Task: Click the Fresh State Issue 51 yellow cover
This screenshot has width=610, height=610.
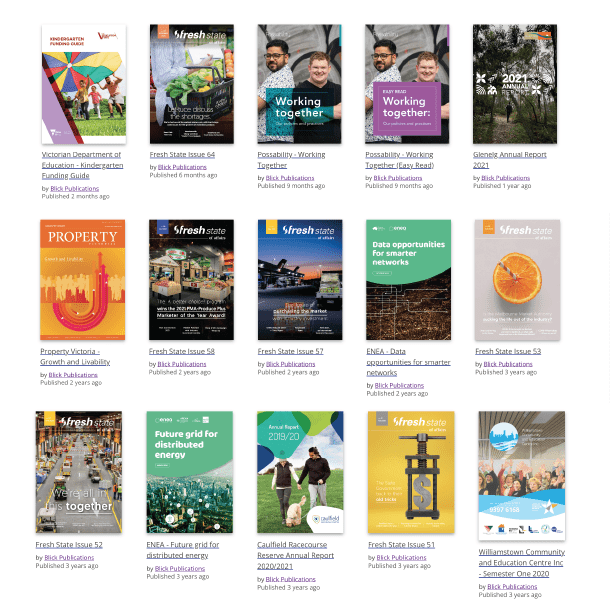Action: pyautogui.click(x=410, y=472)
